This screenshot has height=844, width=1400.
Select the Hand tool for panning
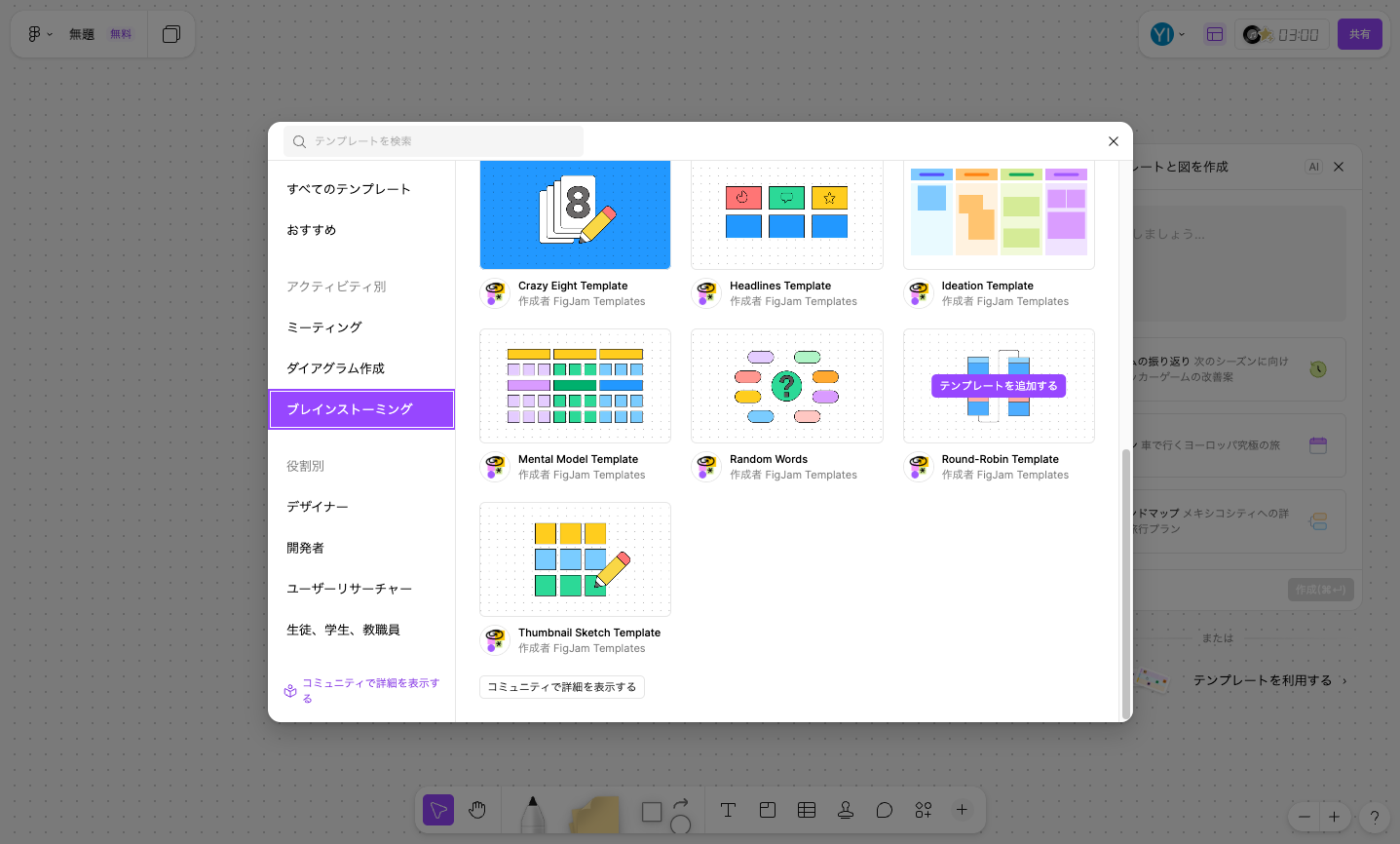point(476,810)
